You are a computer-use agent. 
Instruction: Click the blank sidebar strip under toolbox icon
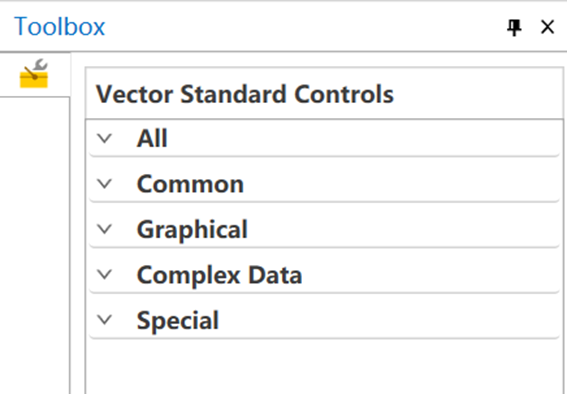pyautogui.click(x=34, y=245)
